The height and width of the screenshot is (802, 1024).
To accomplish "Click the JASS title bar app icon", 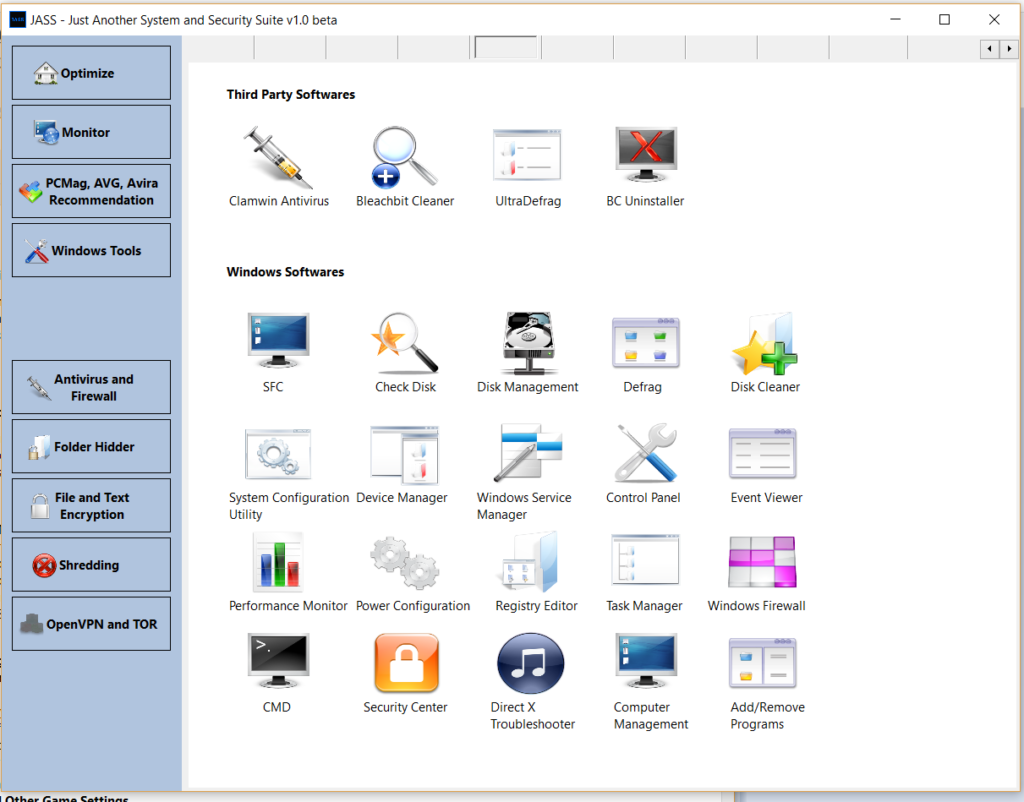I will (18, 20).
